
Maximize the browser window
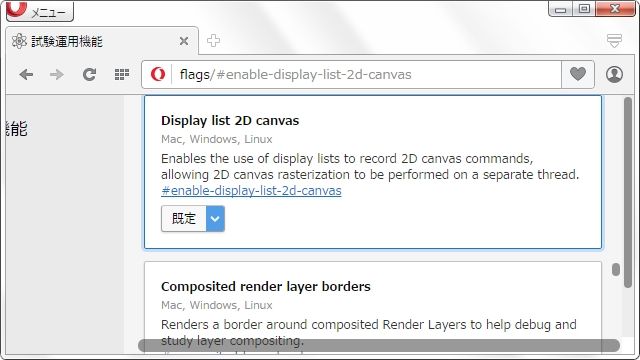584,8
